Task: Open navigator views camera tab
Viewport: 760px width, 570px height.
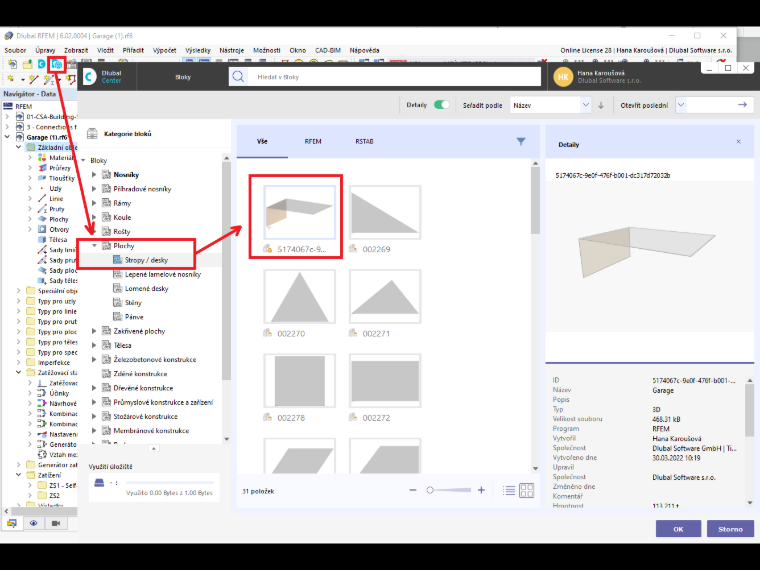Action: 56,523
